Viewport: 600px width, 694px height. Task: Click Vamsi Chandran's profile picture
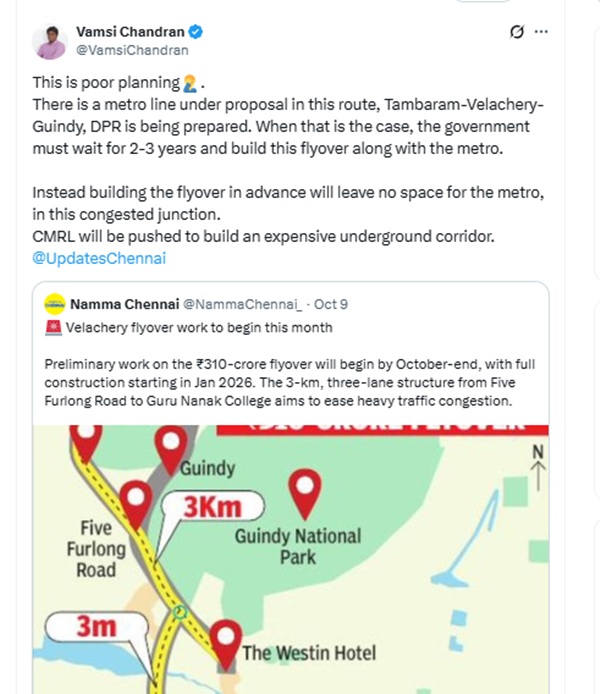pos(49,41)
